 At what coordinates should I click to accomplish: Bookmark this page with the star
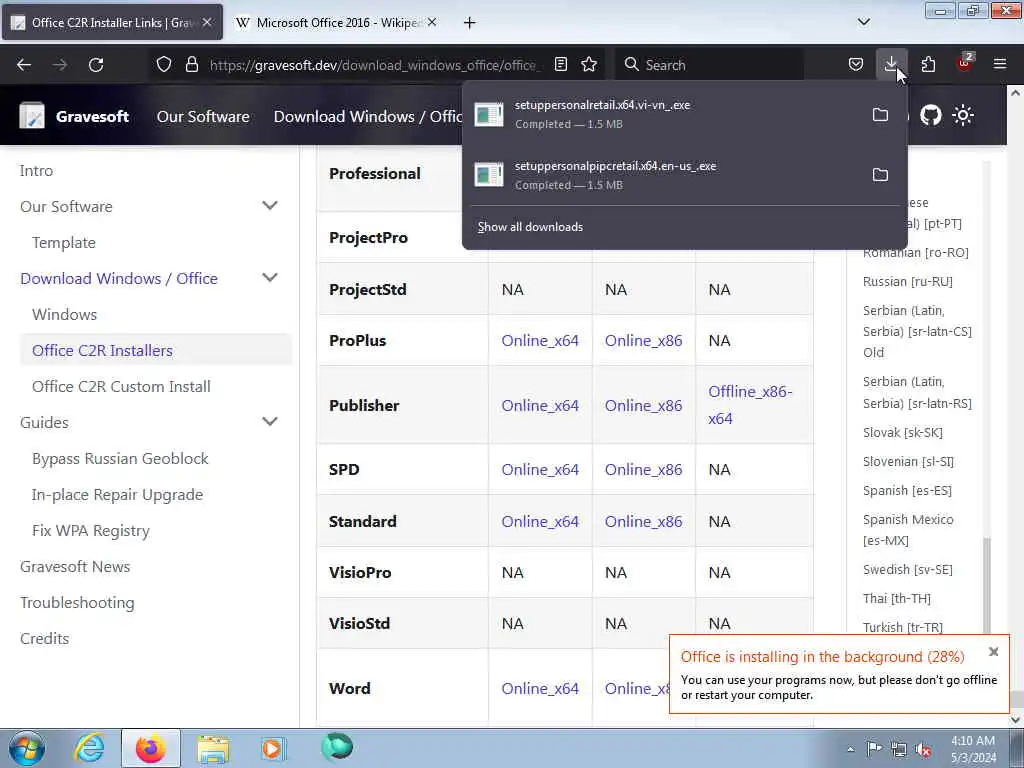coord(589,65)
